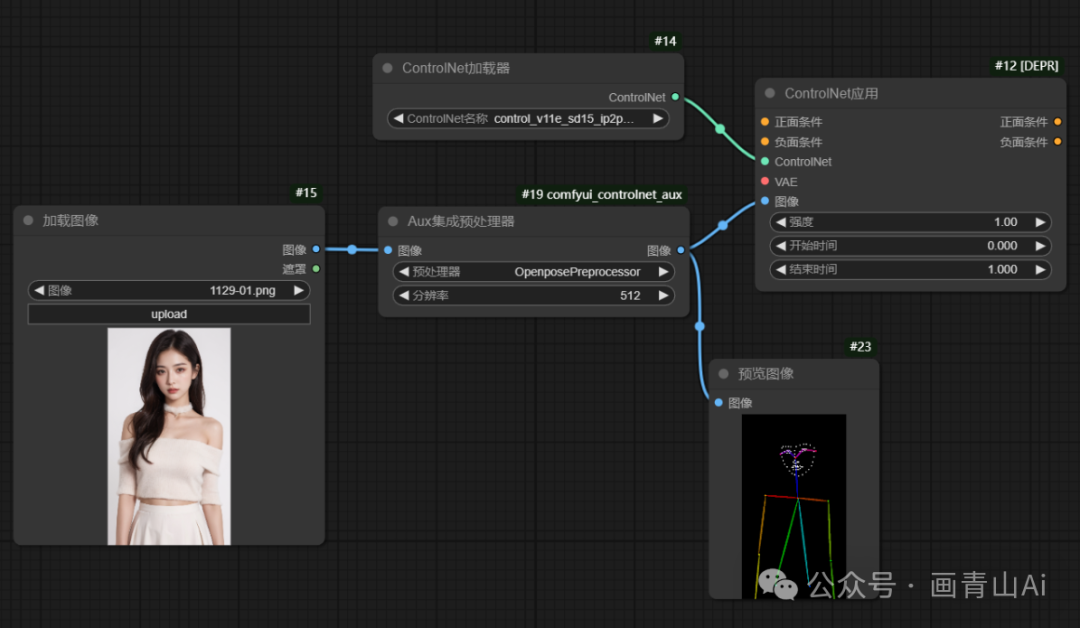The width and height of the screenshot is (1080, 628).
Task: Increase 分辨率 with right arrow
Action: pyautogui.click(x=663, y=295)
